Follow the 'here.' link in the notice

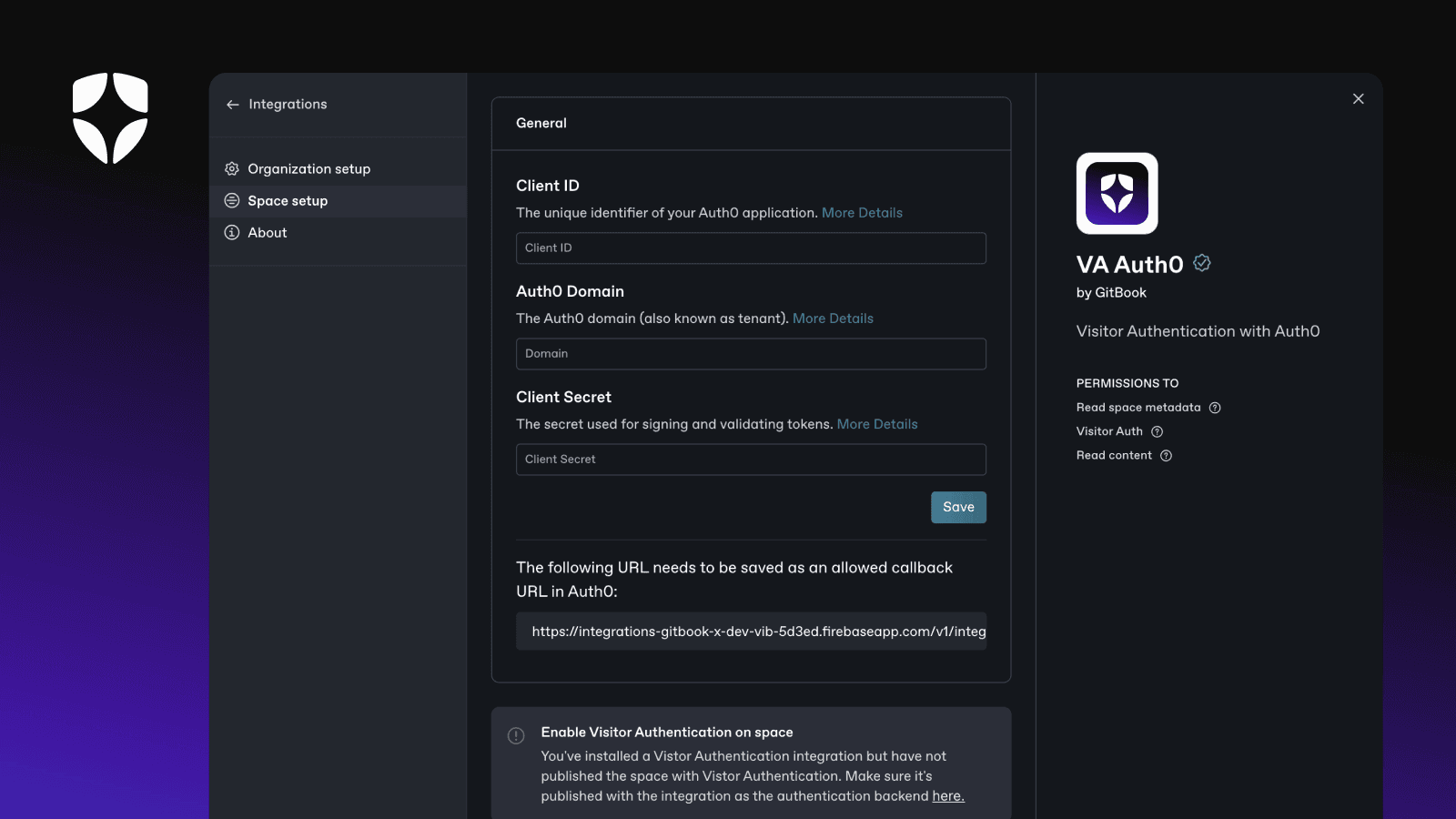(x=948, y=796)
